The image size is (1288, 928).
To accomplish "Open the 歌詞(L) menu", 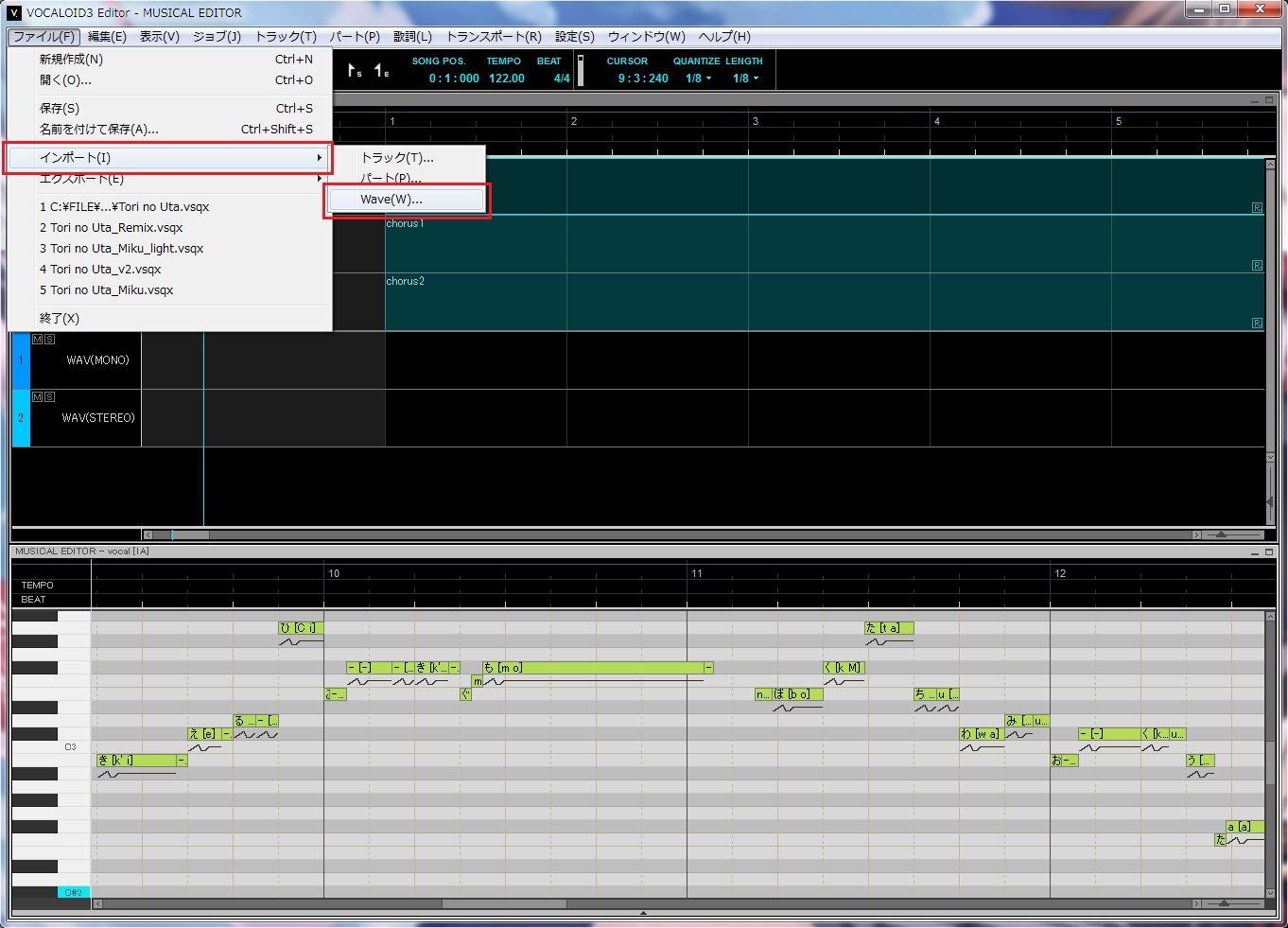I will point(412,37).
